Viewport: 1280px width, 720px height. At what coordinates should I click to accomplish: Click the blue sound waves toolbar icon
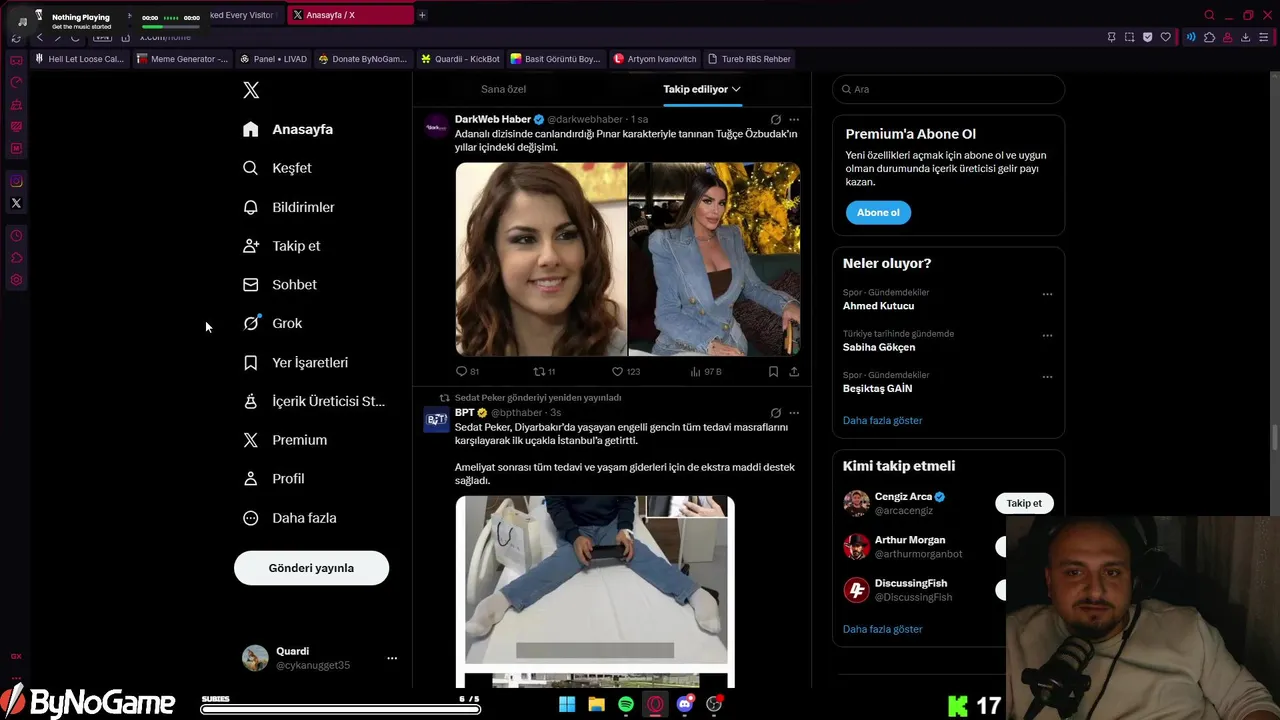pyautogui.click(x=1190, y=37)
